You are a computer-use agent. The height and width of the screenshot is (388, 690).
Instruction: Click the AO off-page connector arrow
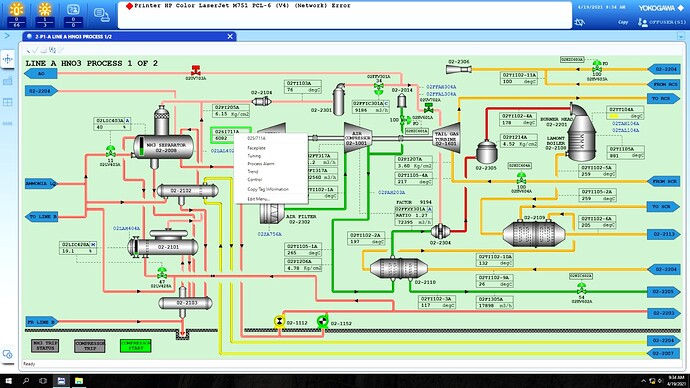40,73
